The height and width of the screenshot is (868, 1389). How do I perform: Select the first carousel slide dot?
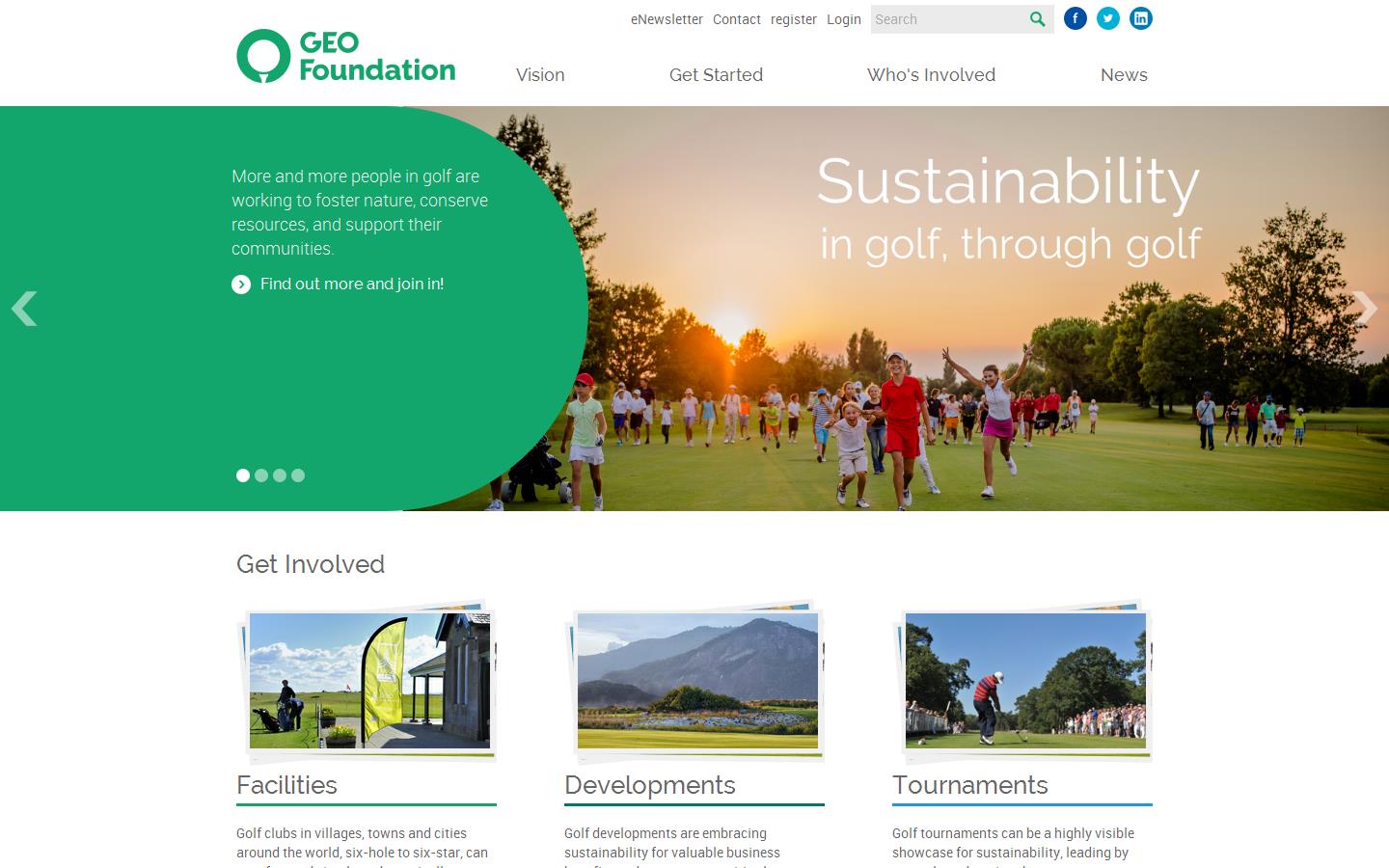242,475
